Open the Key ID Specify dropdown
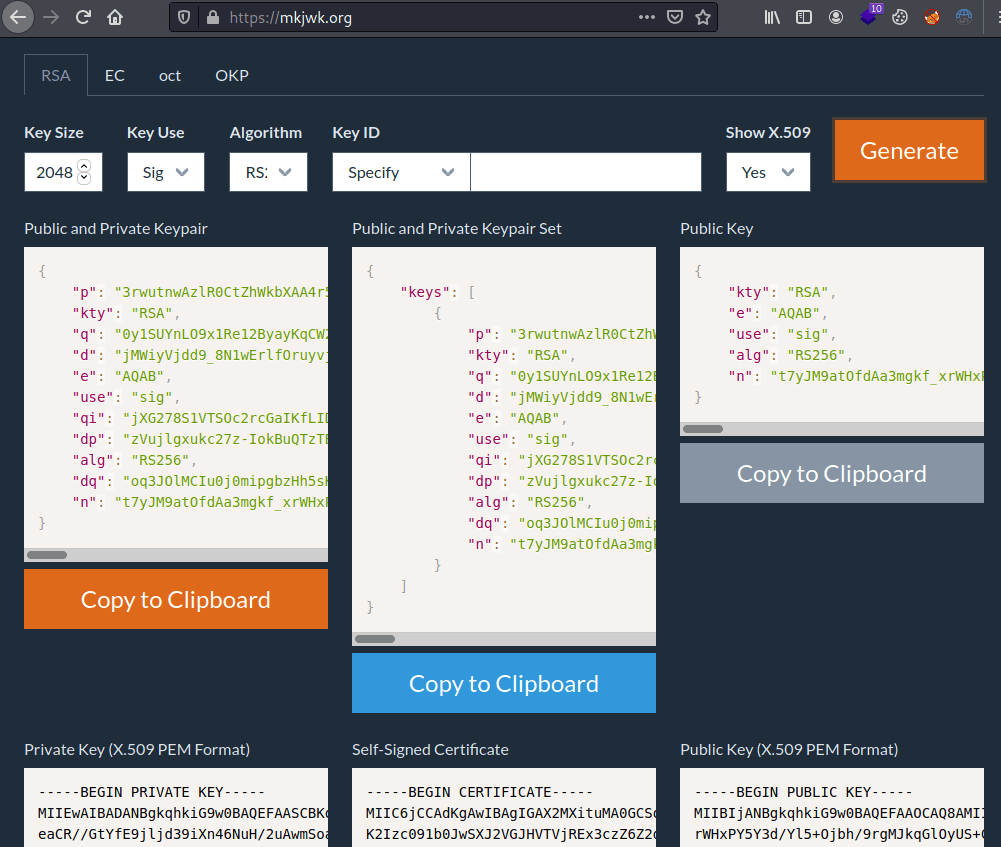This screenshot has width=1001, height=847. tap(401, 172)
